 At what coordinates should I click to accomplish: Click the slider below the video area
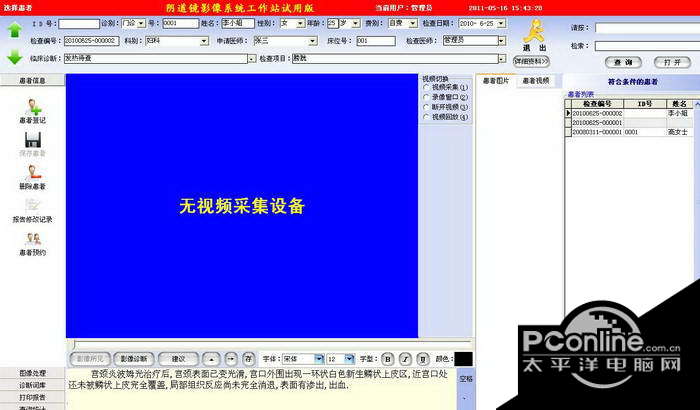tap(270, 345)
